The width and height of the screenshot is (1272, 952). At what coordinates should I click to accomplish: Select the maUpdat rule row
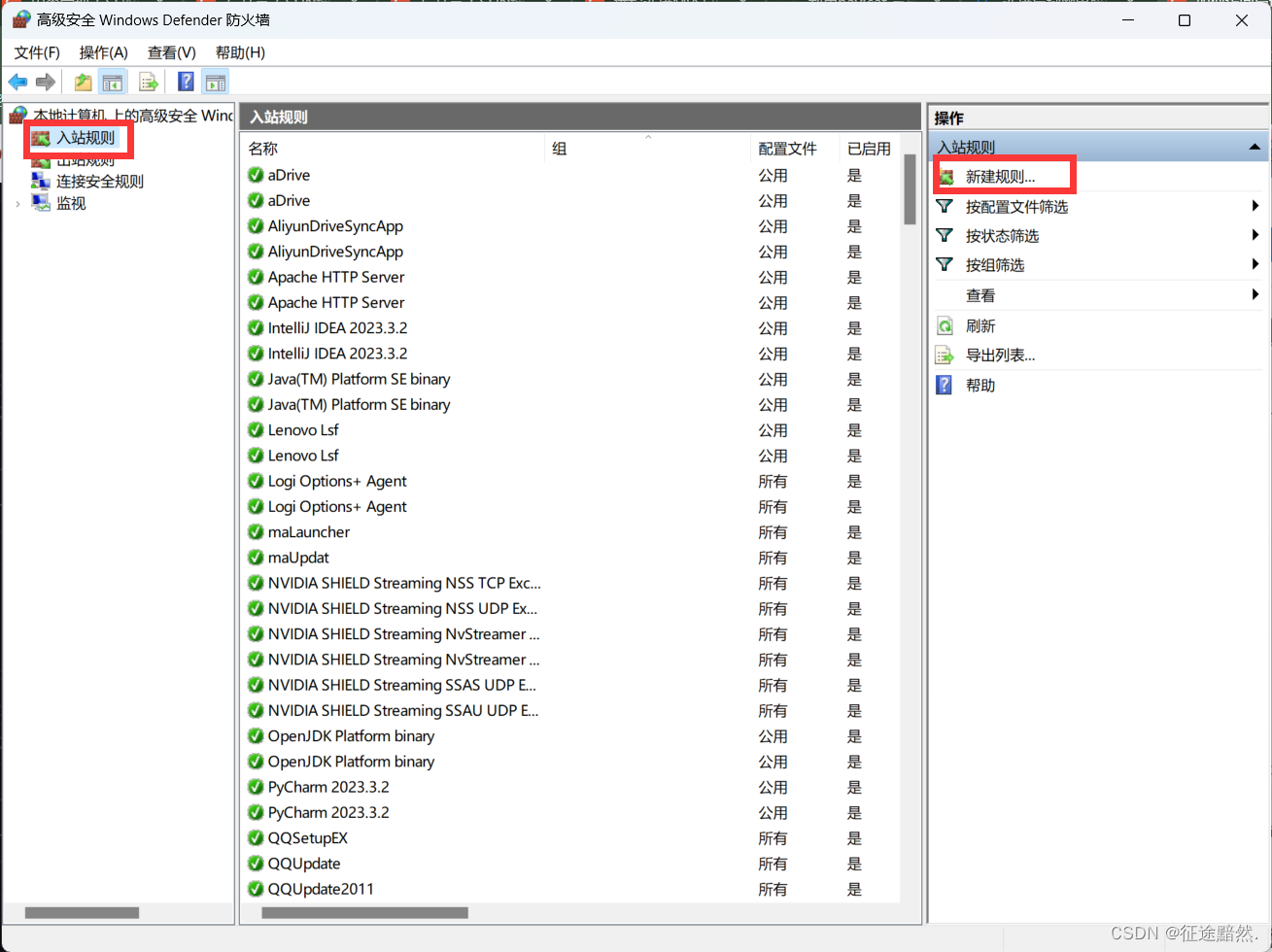(569, 558)
